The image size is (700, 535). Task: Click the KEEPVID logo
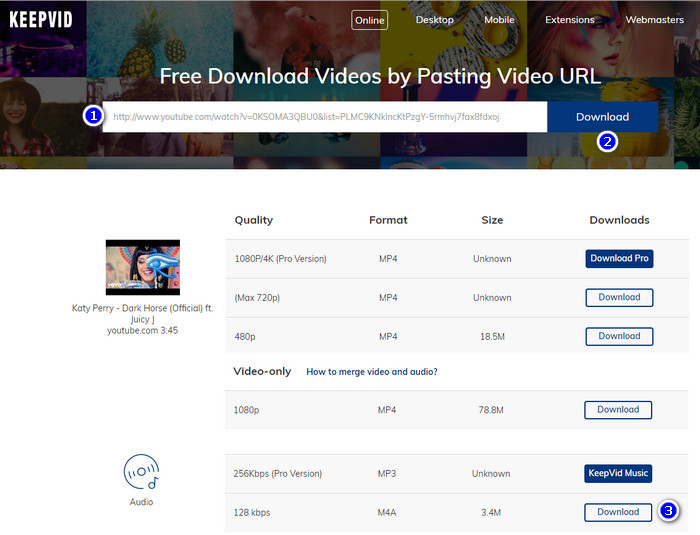click(41, 20)
